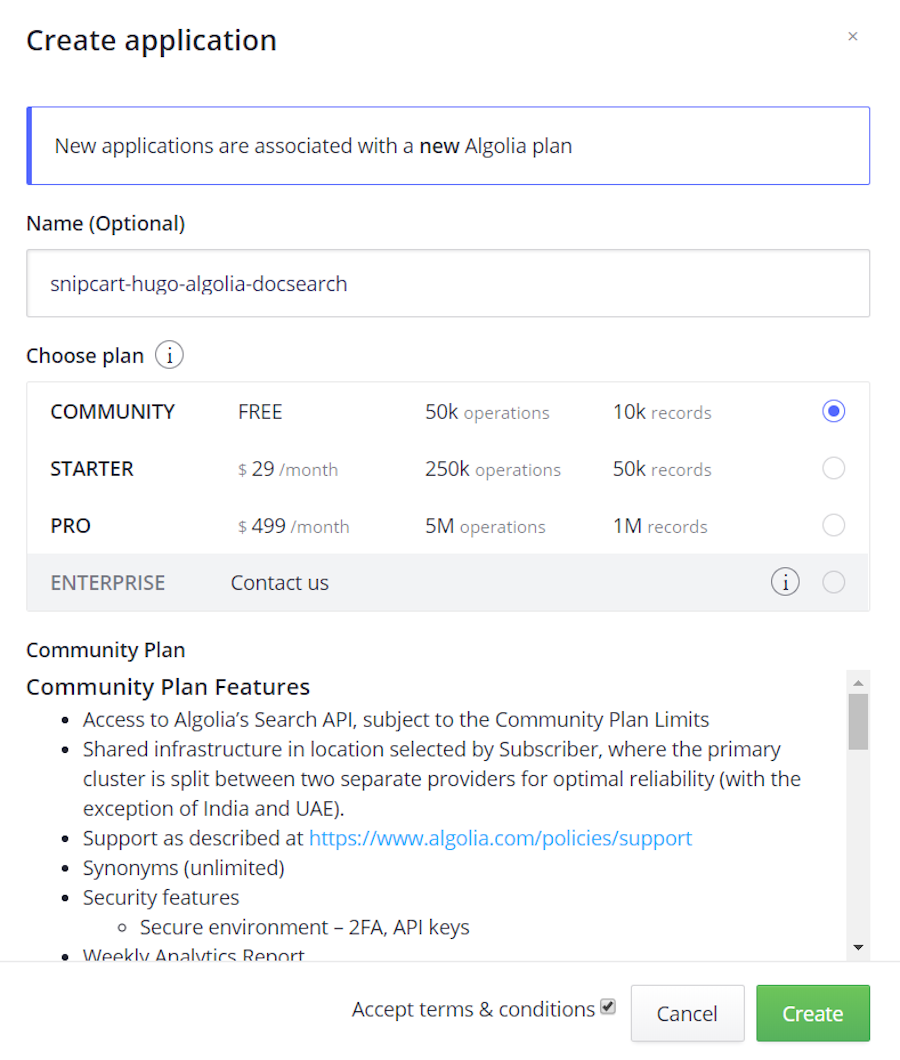Select the Community plan radio button
The width and height of the screenshot is (900, 1060).
833,411
